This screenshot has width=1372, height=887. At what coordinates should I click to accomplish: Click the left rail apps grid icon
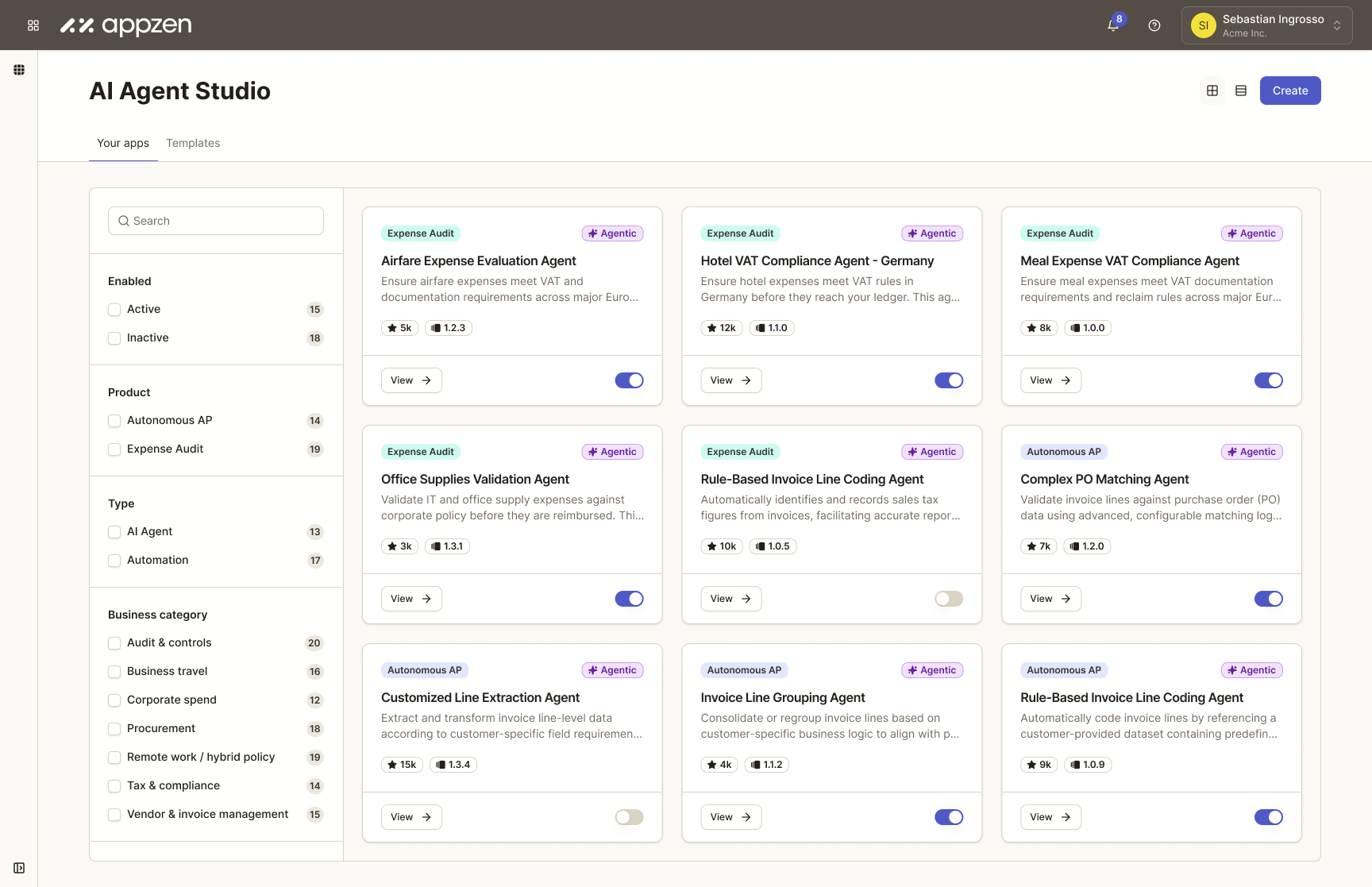click(19, 70)
